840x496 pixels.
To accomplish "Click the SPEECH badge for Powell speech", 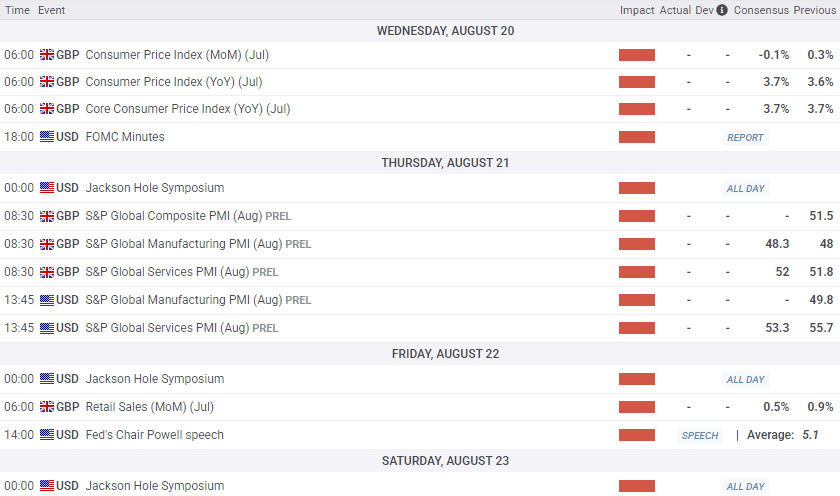I will 700,435.
